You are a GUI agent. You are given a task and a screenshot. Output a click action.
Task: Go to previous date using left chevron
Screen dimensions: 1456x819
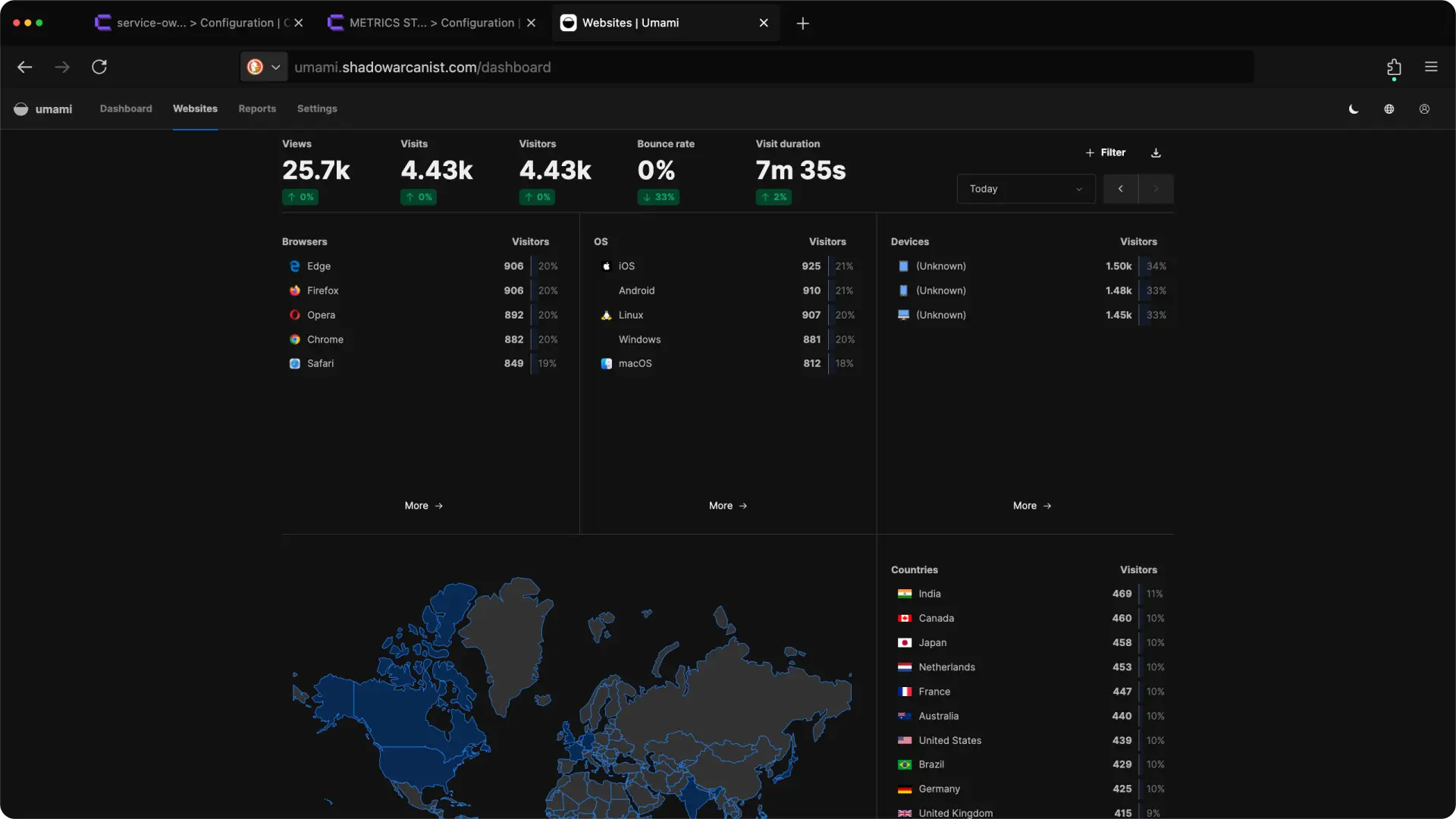1120,189
